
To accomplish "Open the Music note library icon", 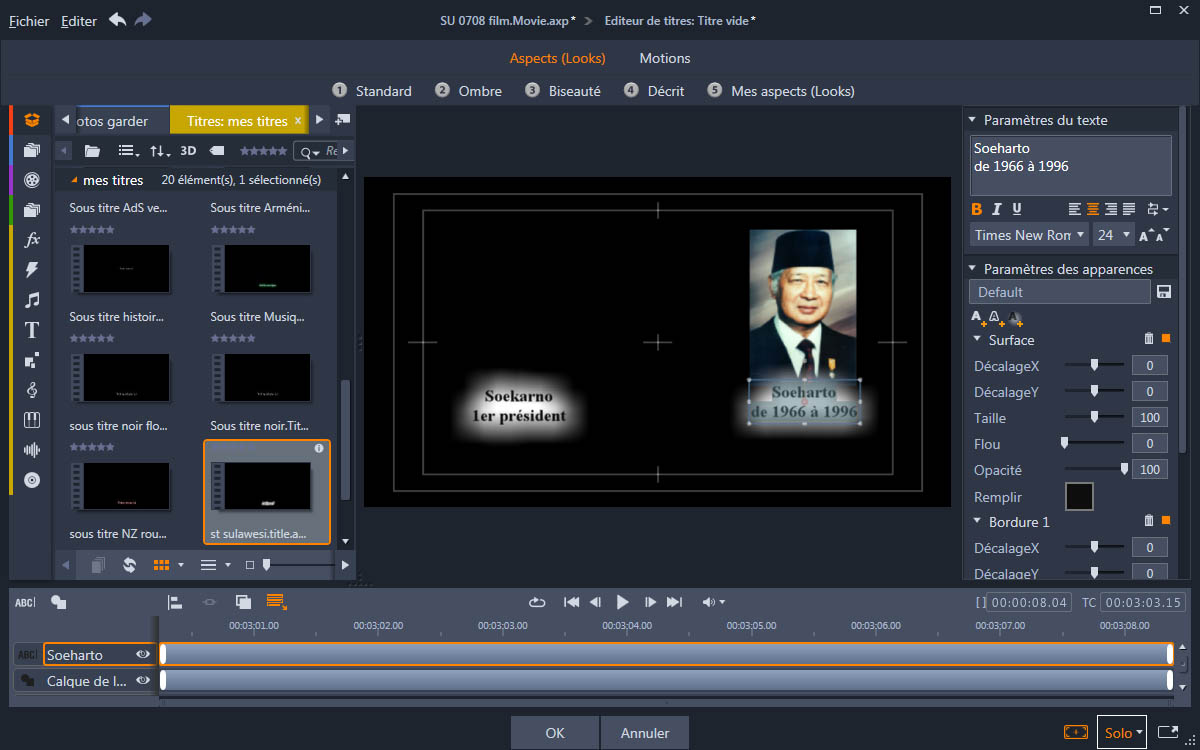I will pyautogui.click(x=32, y=300).
